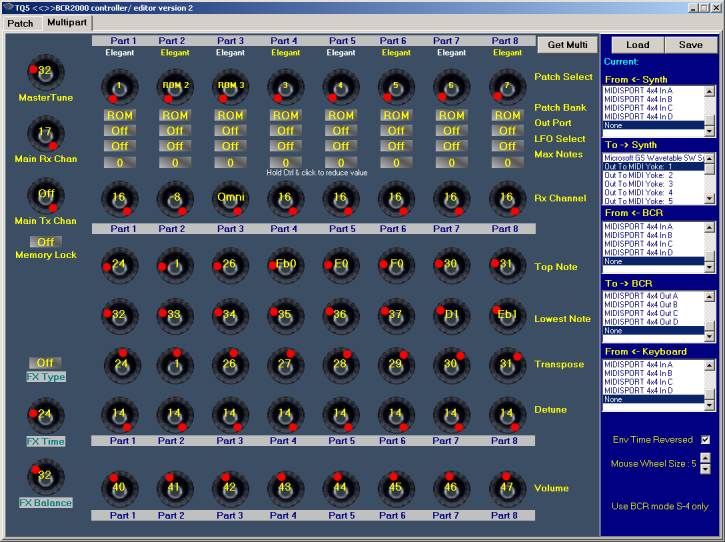The image size is (725, 542).
Task: Click the Main Tx Chan knob
Action: (x=45, y=195)
